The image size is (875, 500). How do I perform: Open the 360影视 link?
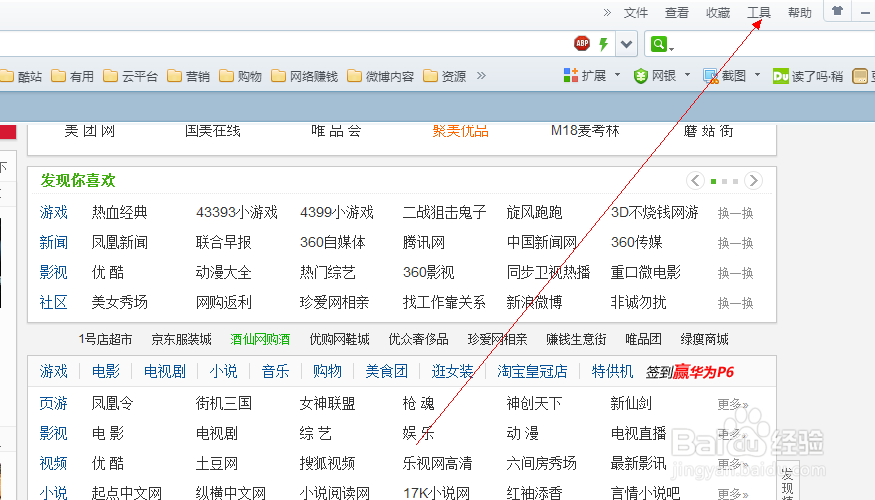(x=429, y=272)
